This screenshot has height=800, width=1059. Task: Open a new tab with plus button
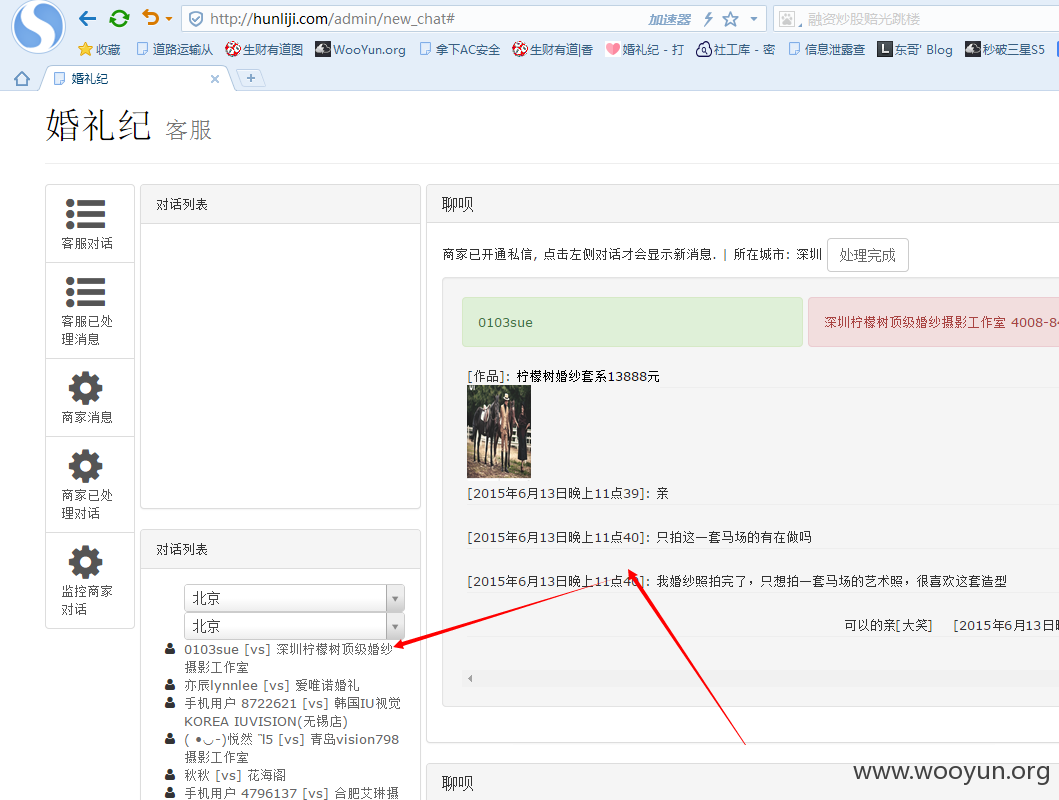[251, 78]
